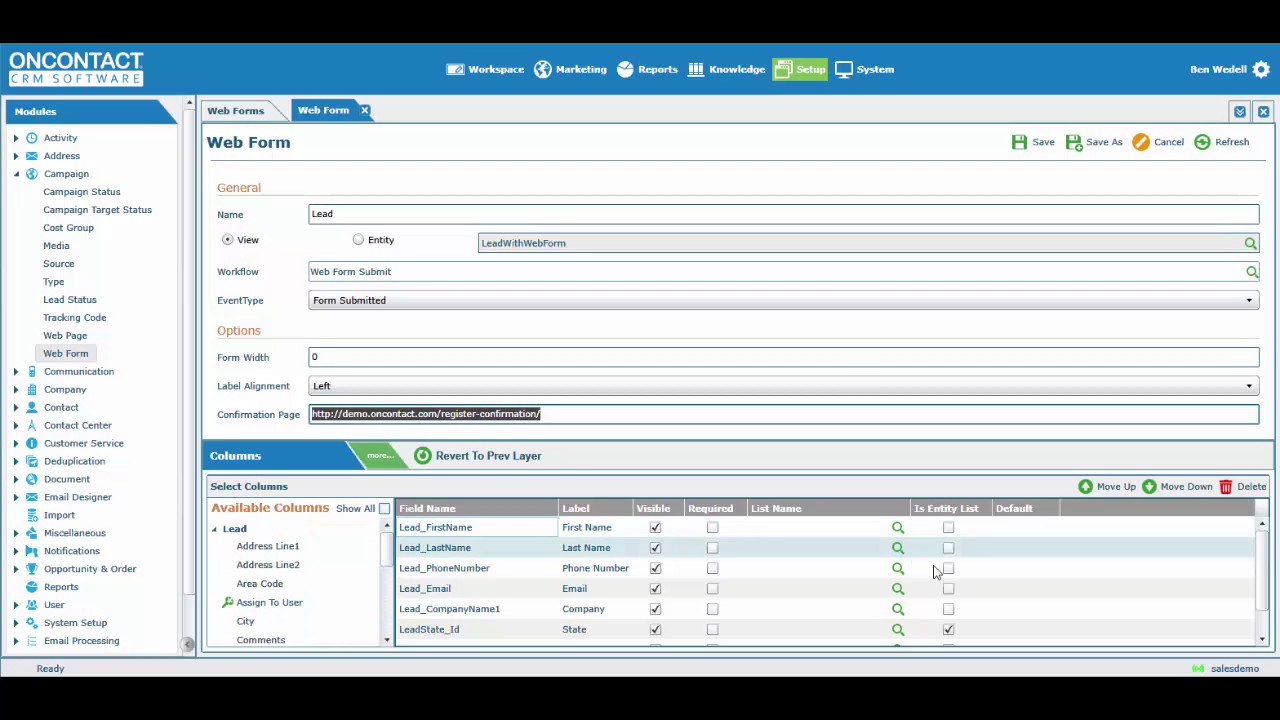Image resolution: width=1280 pixels, height=720 pixels.
Task: Click the Save As icon
Action: pos(1074,142)
